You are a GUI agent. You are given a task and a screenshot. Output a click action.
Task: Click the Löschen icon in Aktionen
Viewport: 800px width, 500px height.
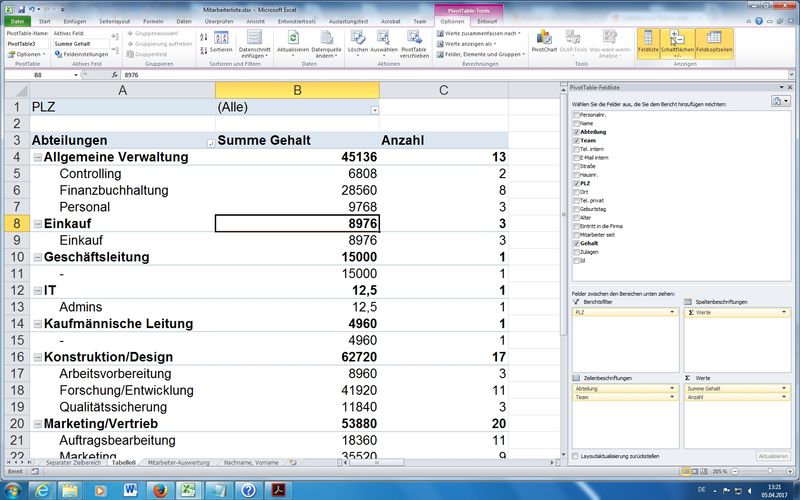coord(358,38)
